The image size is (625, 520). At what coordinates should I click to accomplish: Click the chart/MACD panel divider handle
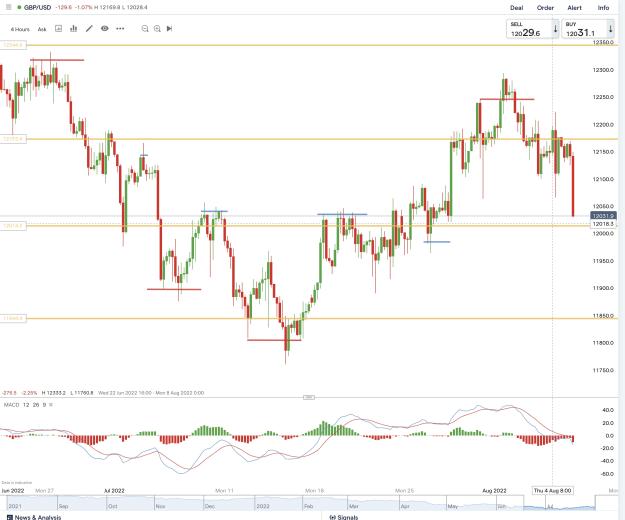click(309, 397)
